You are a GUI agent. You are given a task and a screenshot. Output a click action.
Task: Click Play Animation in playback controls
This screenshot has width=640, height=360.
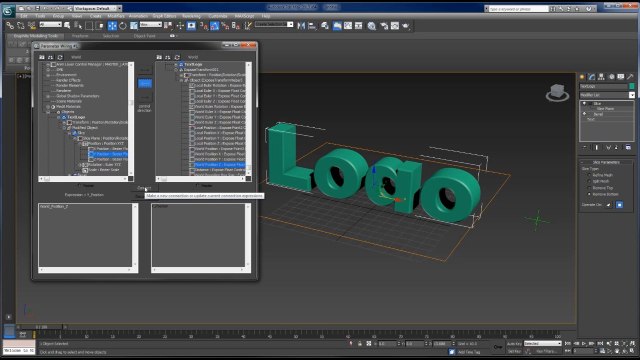(584, 344)
